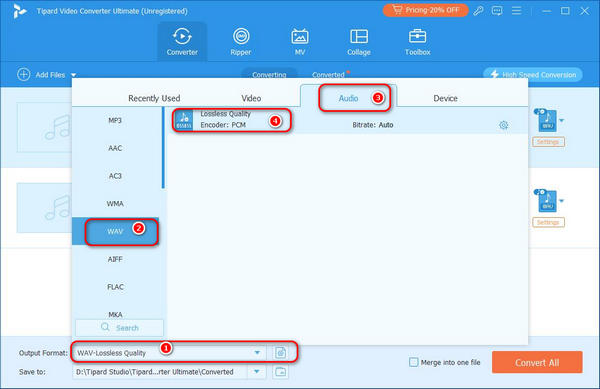Screen dimensions: 600x389
Task: Select WAV in format list
Action: pyautogui.click(x=115, y=231)
